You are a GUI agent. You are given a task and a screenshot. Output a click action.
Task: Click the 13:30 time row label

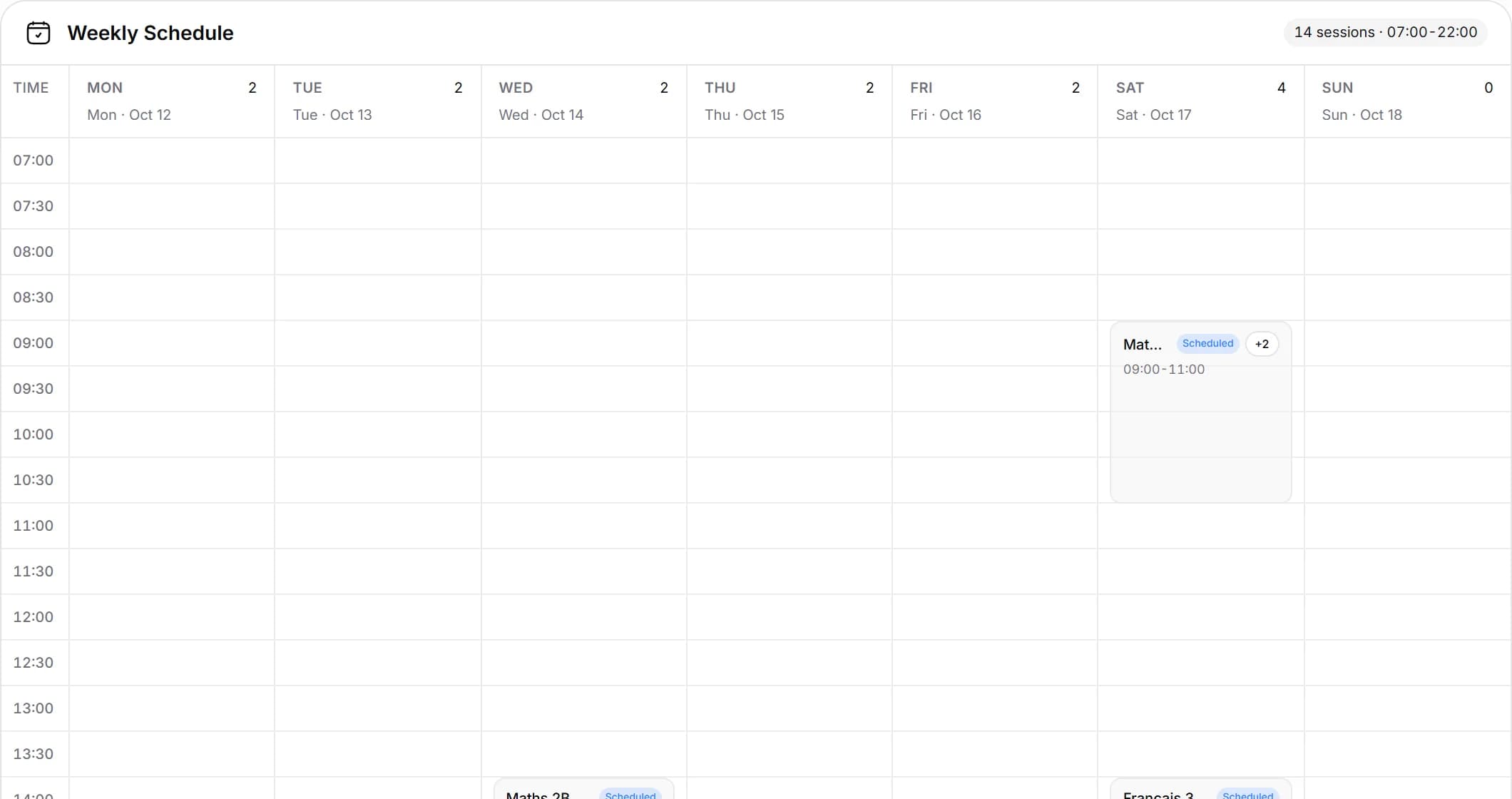pyautogui.click(x=33, y=754)
